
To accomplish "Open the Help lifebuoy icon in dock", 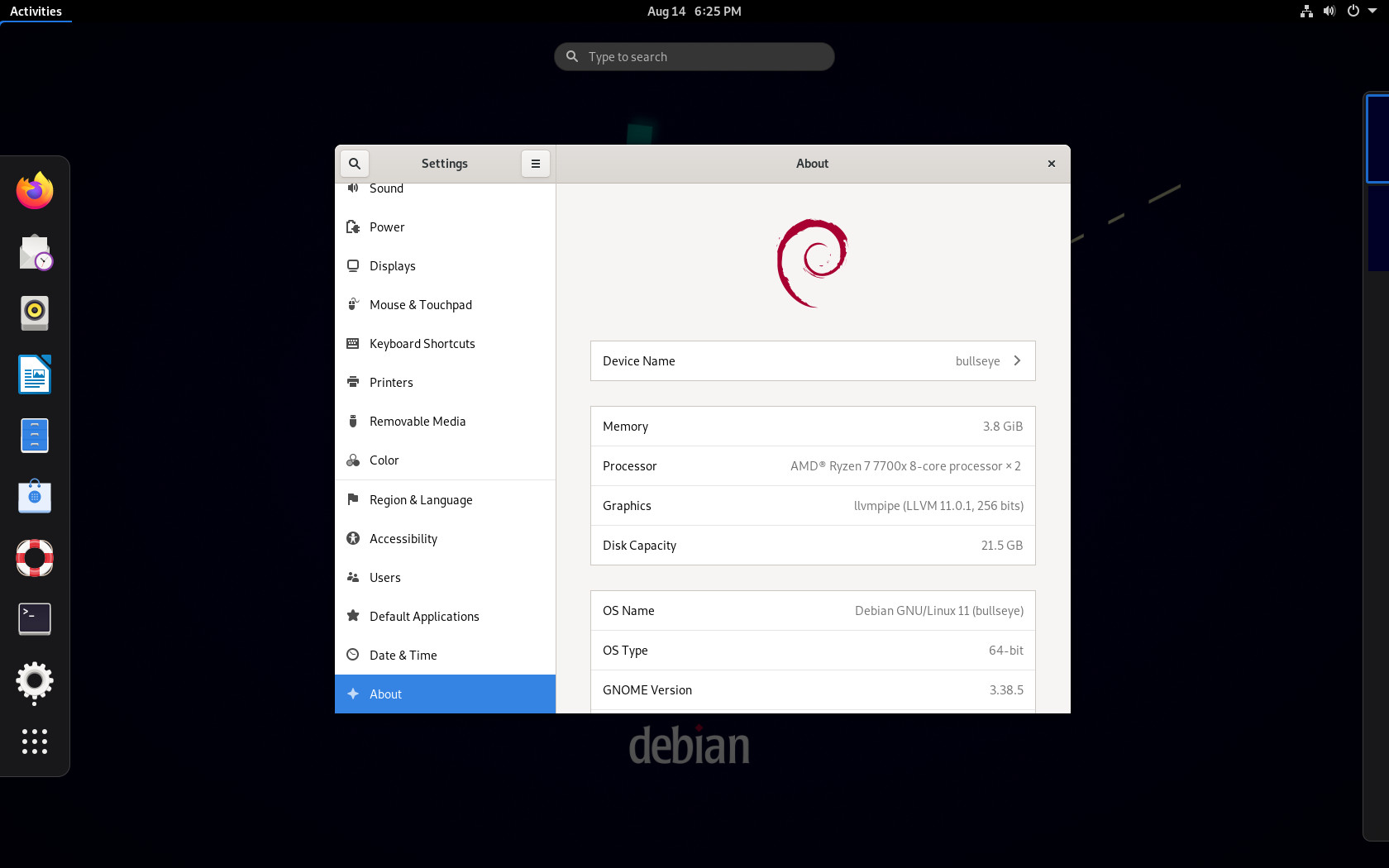I will (x=35, y=558).
